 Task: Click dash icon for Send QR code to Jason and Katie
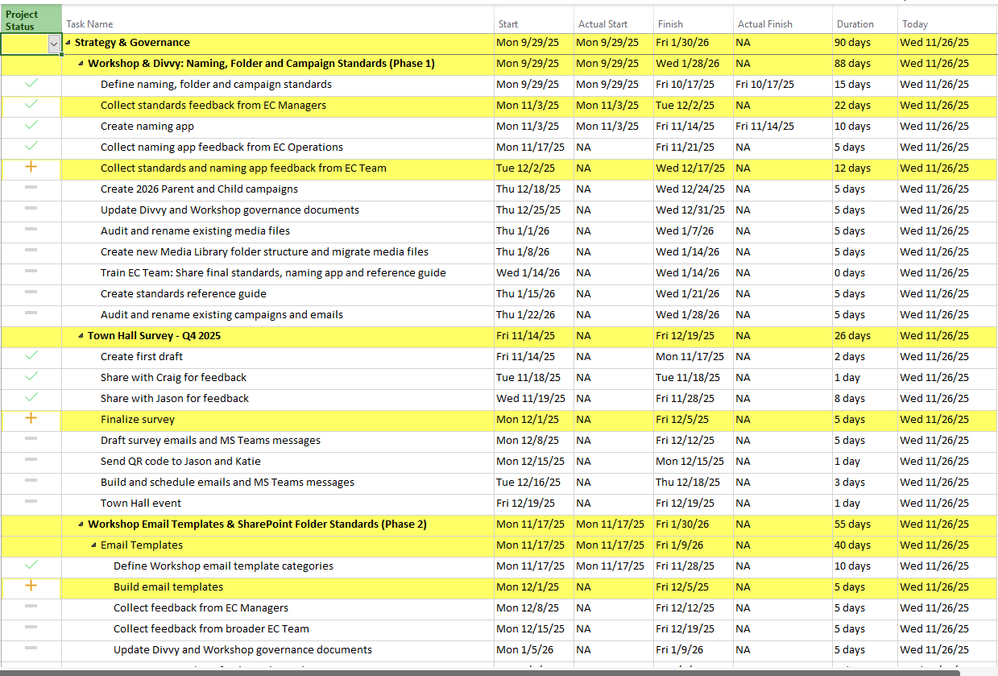[31, 460]
